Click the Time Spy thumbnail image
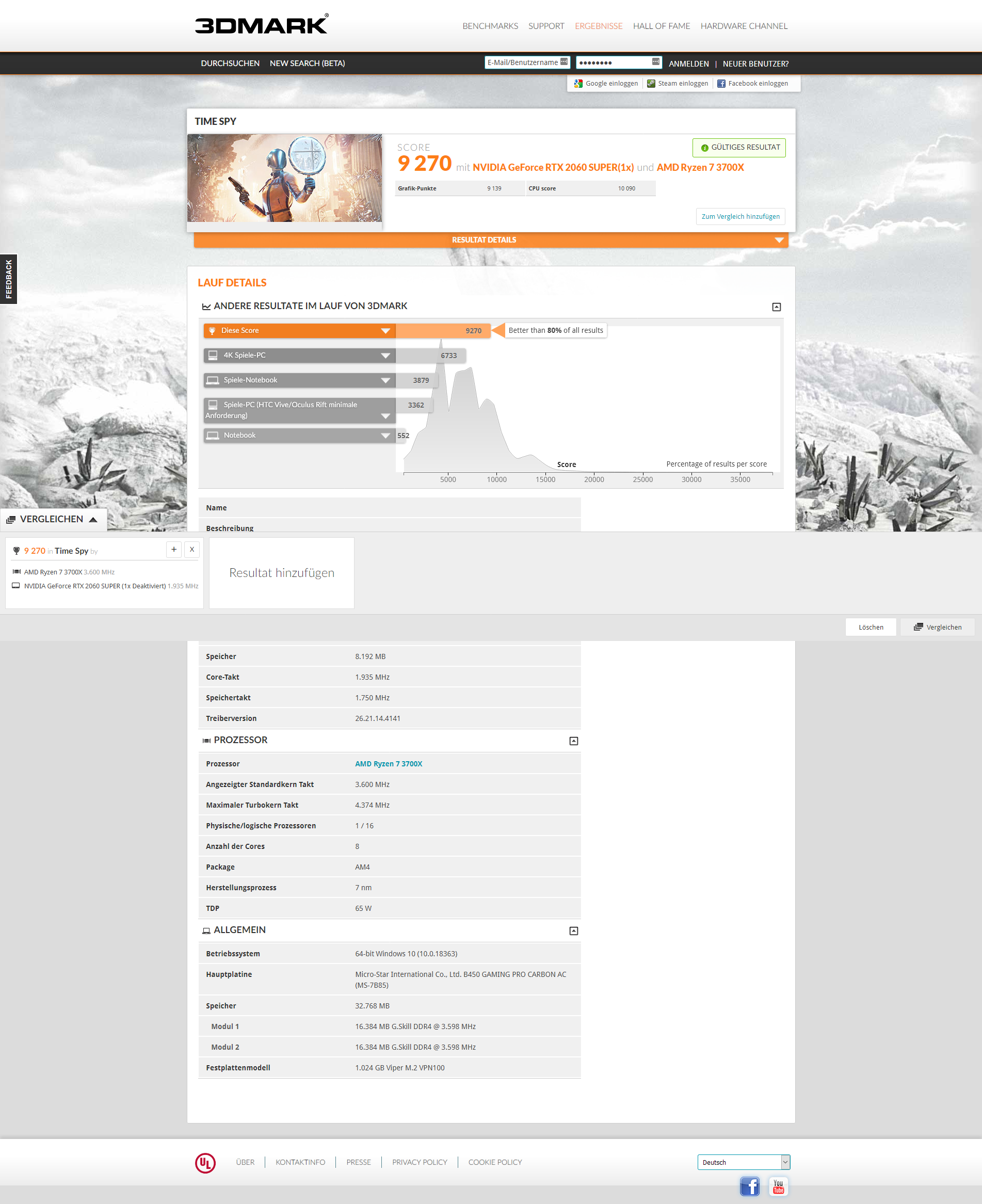982x1204 pixels. pos(284,178)
